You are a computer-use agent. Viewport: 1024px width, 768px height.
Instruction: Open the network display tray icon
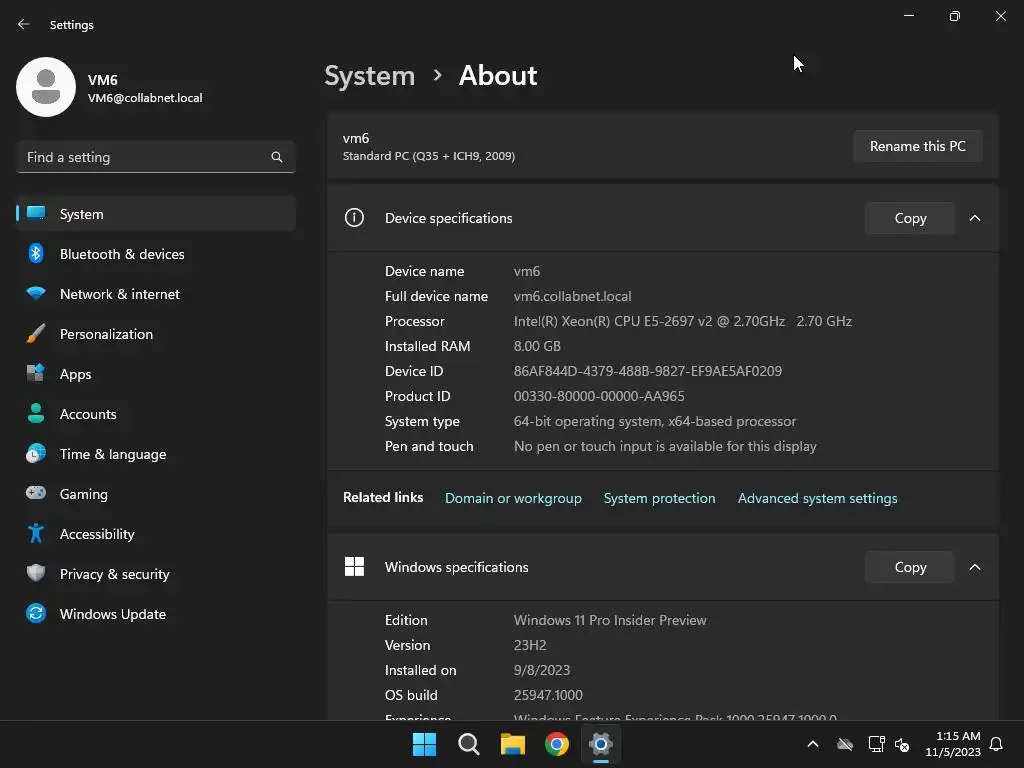click(876, 744)
